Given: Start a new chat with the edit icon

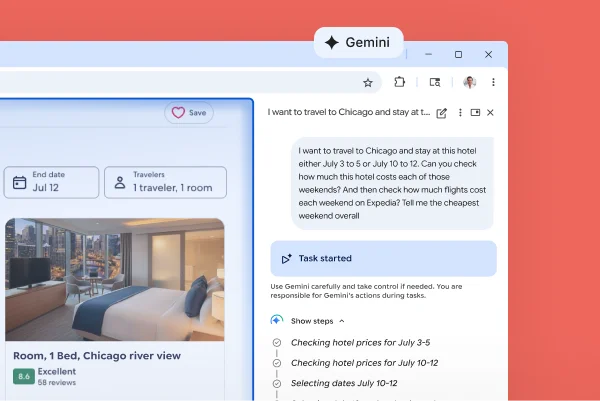Looking at the screenshot, I should [x=441, y=113].
